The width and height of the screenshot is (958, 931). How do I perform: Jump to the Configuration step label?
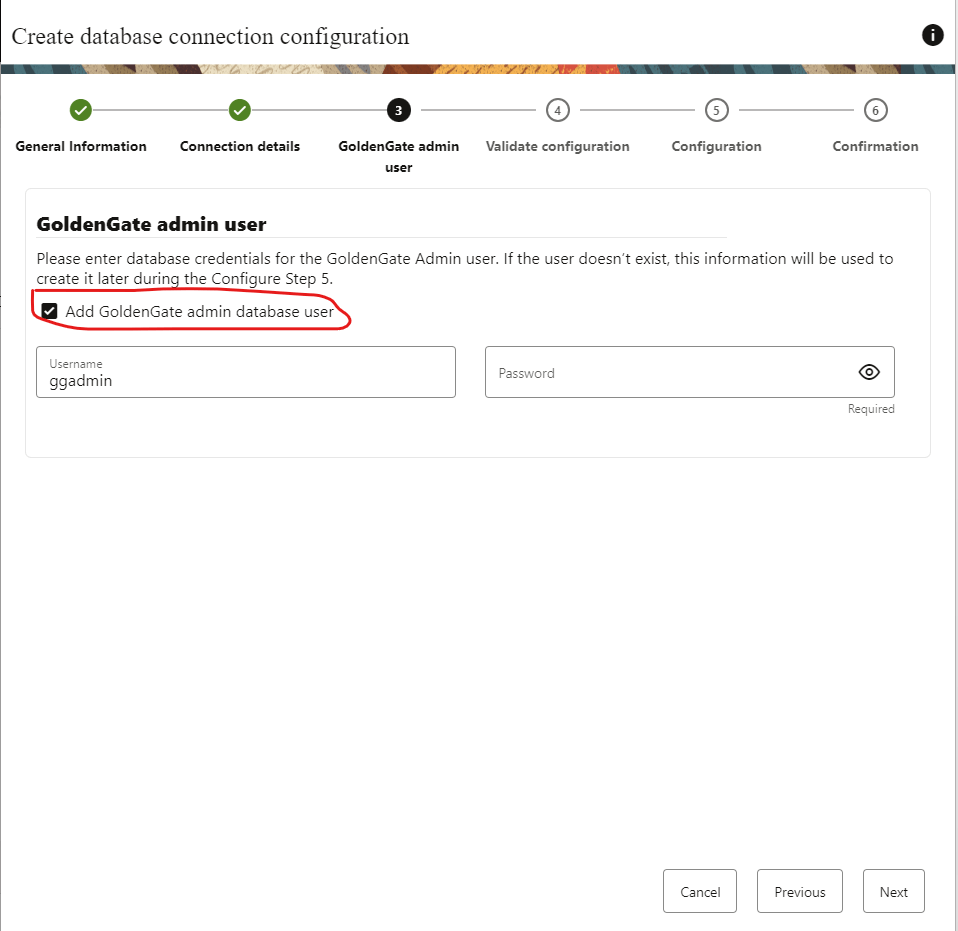pyautogui.click(x=716, y=146)
